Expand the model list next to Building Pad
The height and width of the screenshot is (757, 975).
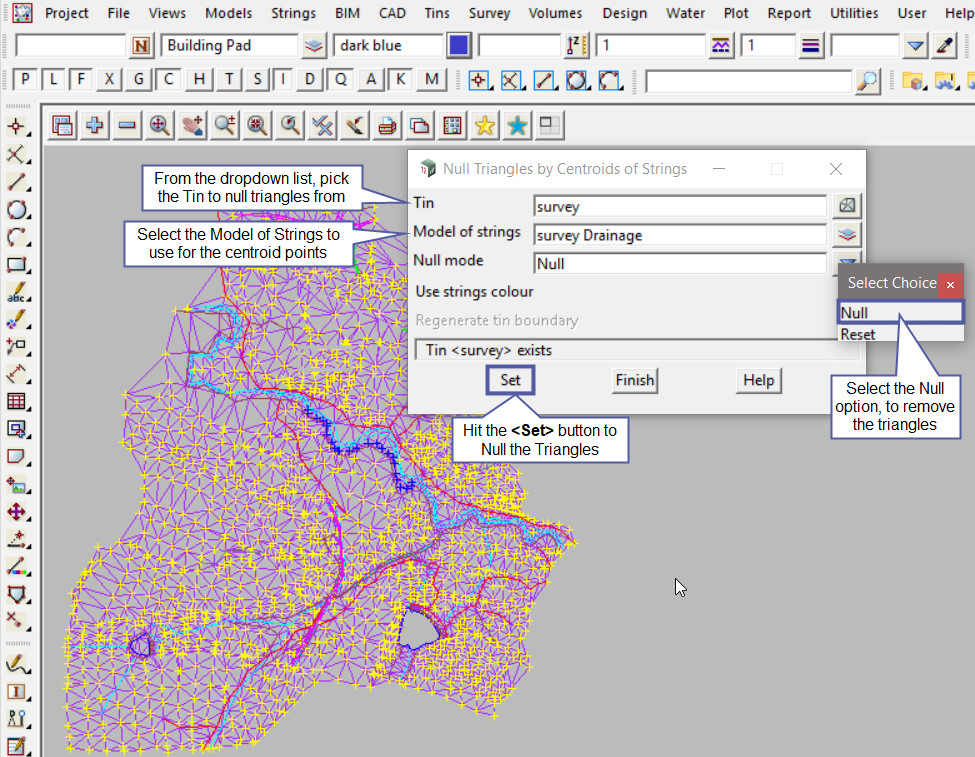[x=314, y=46]
